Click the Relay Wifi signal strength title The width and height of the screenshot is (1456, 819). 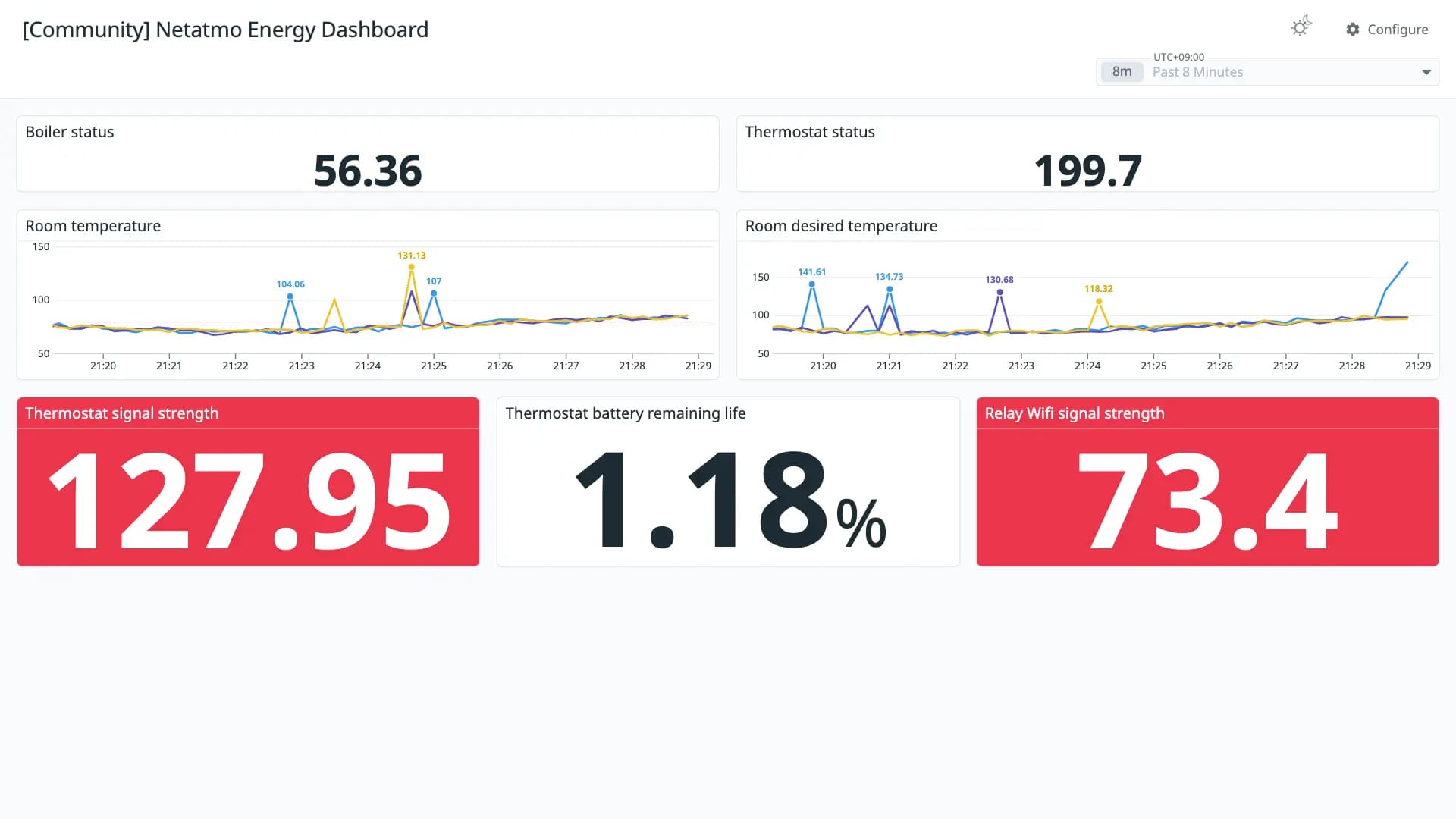[1075, 413]
